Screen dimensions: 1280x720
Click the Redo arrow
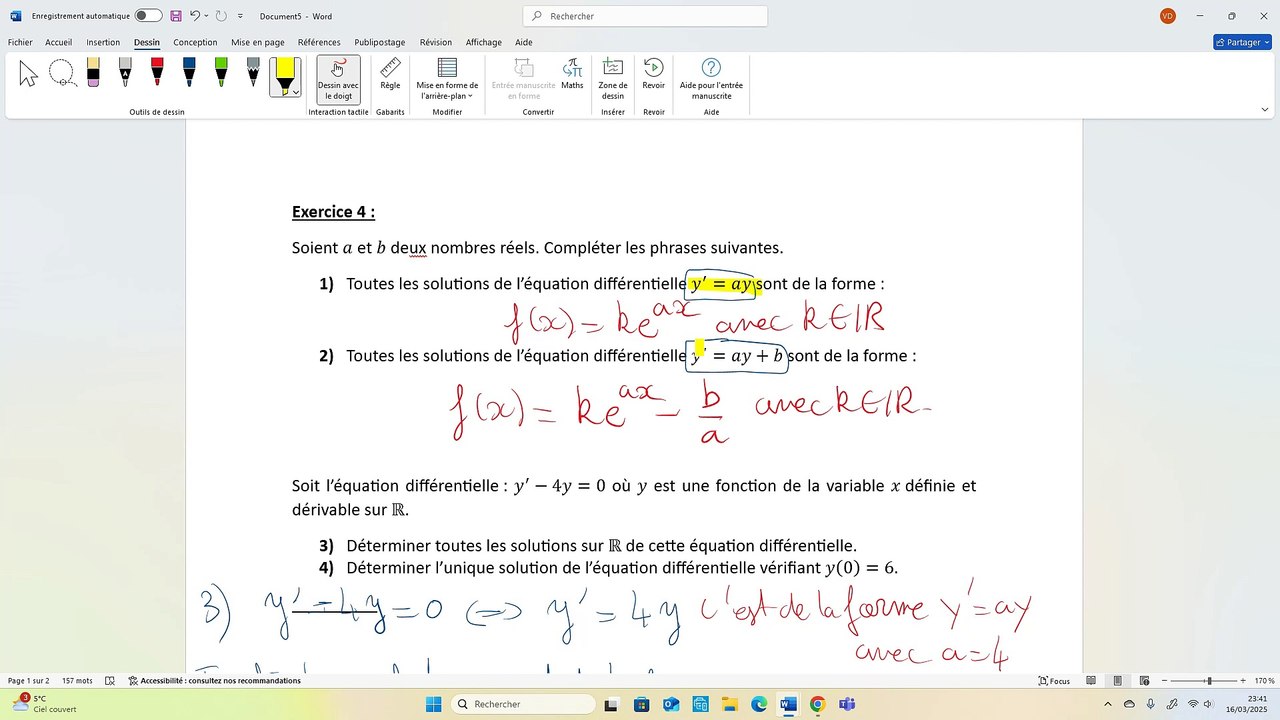(x=221, y=16)
